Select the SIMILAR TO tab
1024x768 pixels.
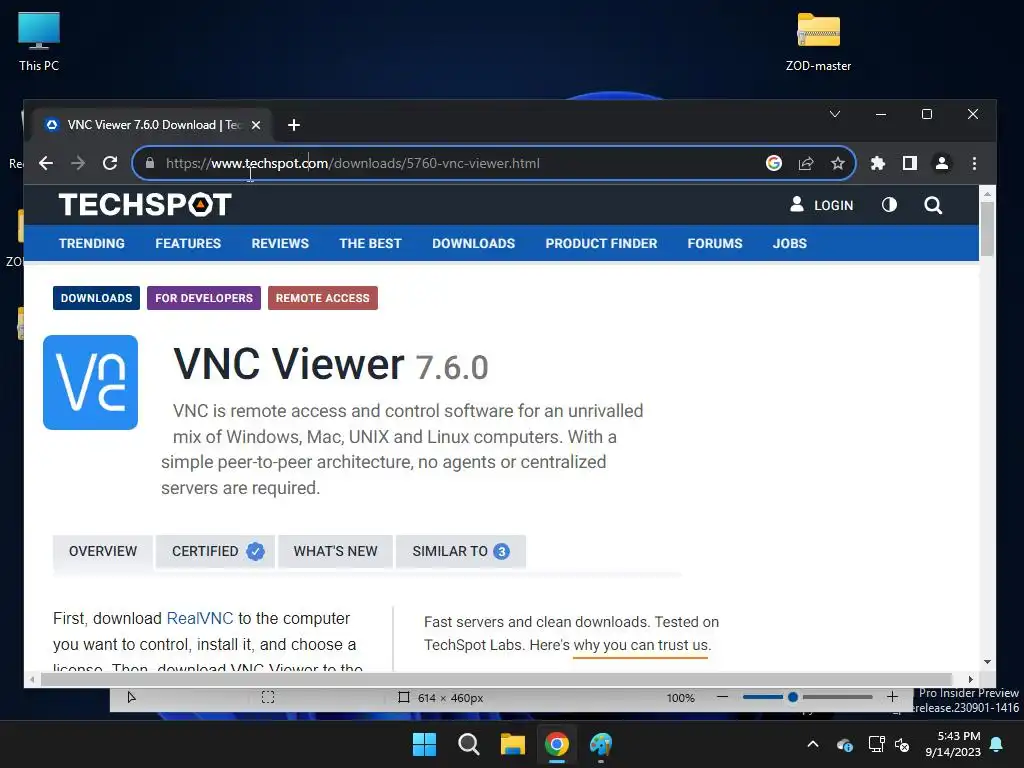click(x=460, y=551)
